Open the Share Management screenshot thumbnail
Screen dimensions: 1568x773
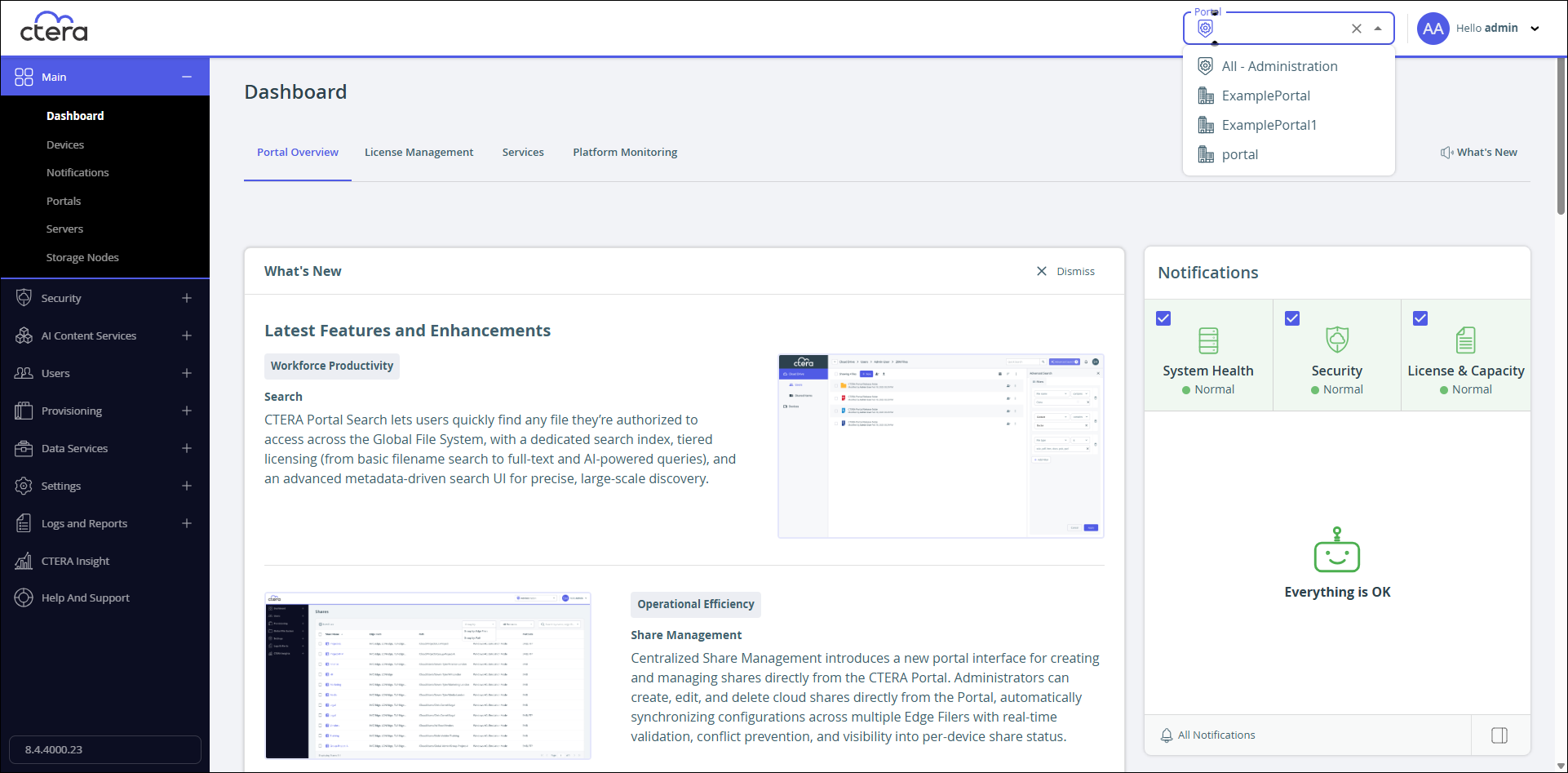(x=427, y=676)
